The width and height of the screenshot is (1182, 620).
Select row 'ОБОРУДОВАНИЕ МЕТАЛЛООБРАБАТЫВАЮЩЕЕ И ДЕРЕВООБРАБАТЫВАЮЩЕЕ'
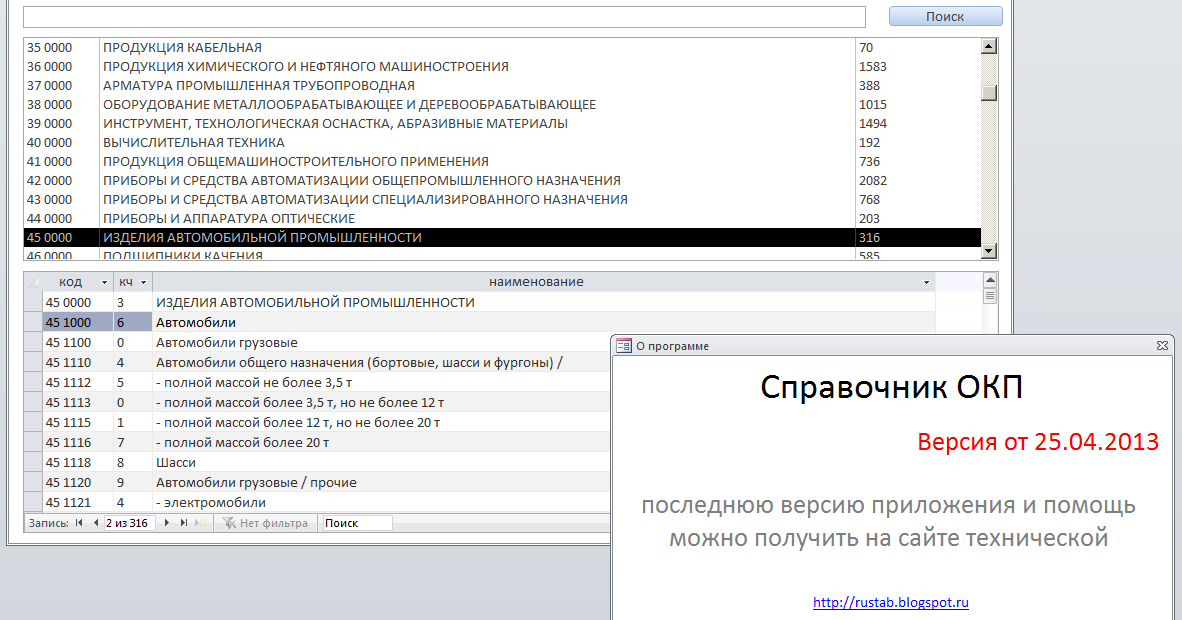tap(502, 104)
